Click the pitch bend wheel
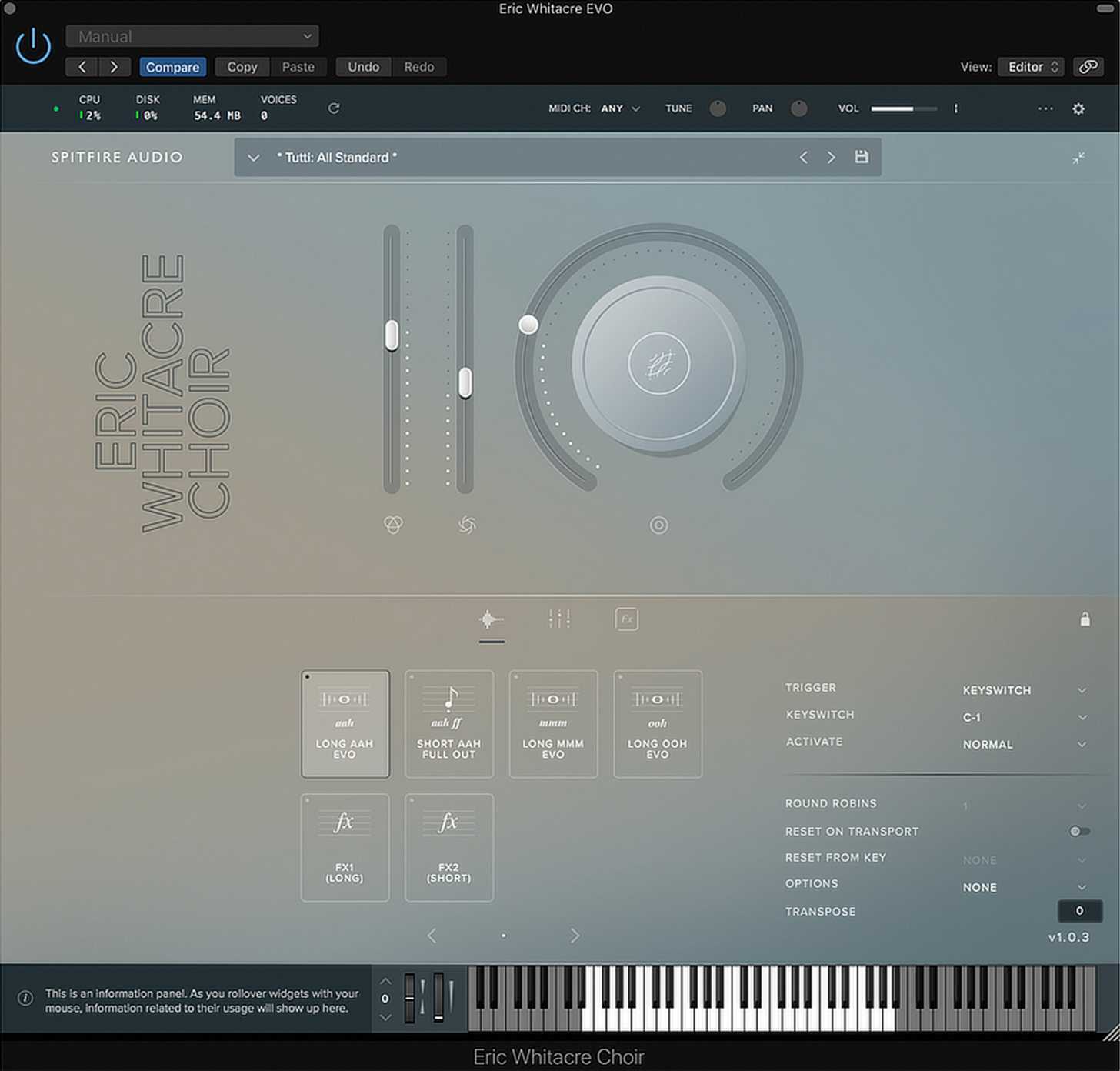 click(410, 998)
